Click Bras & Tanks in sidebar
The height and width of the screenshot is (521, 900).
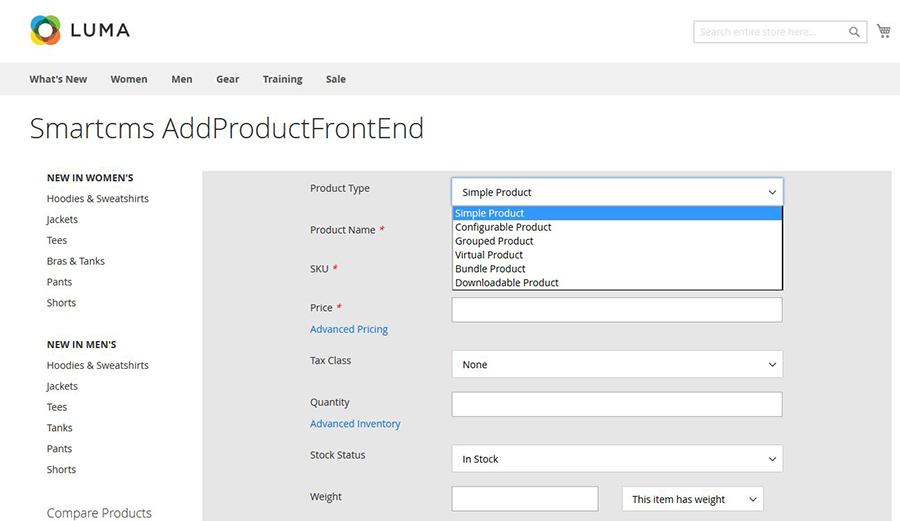click(76, 261)
